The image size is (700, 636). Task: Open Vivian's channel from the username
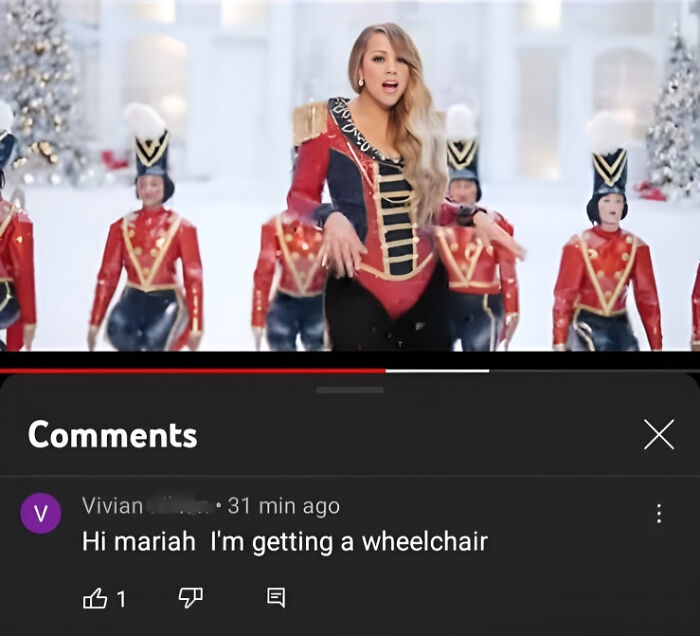[112, 506]
